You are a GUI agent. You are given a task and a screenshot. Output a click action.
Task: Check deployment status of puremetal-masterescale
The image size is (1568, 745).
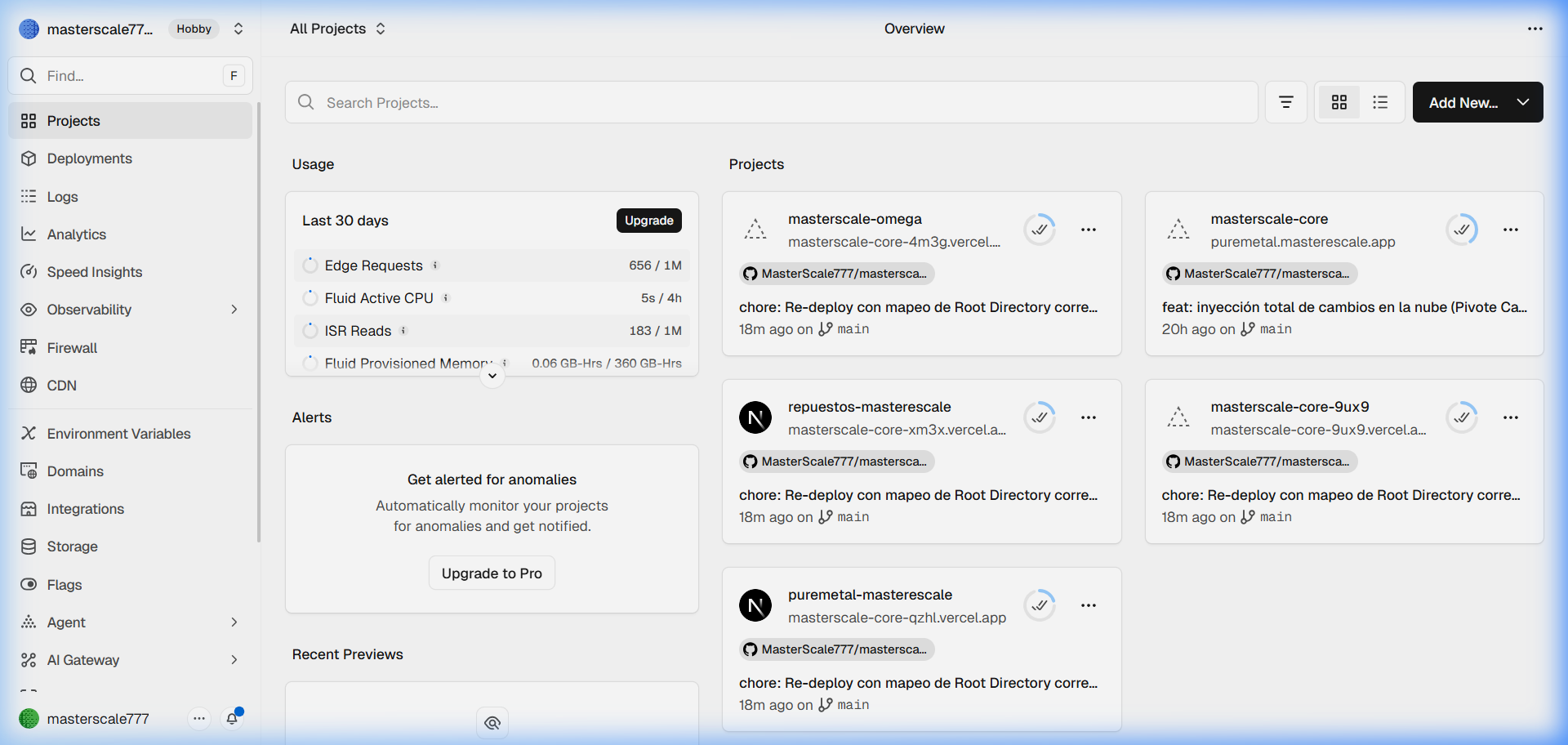click(1040, 605)
